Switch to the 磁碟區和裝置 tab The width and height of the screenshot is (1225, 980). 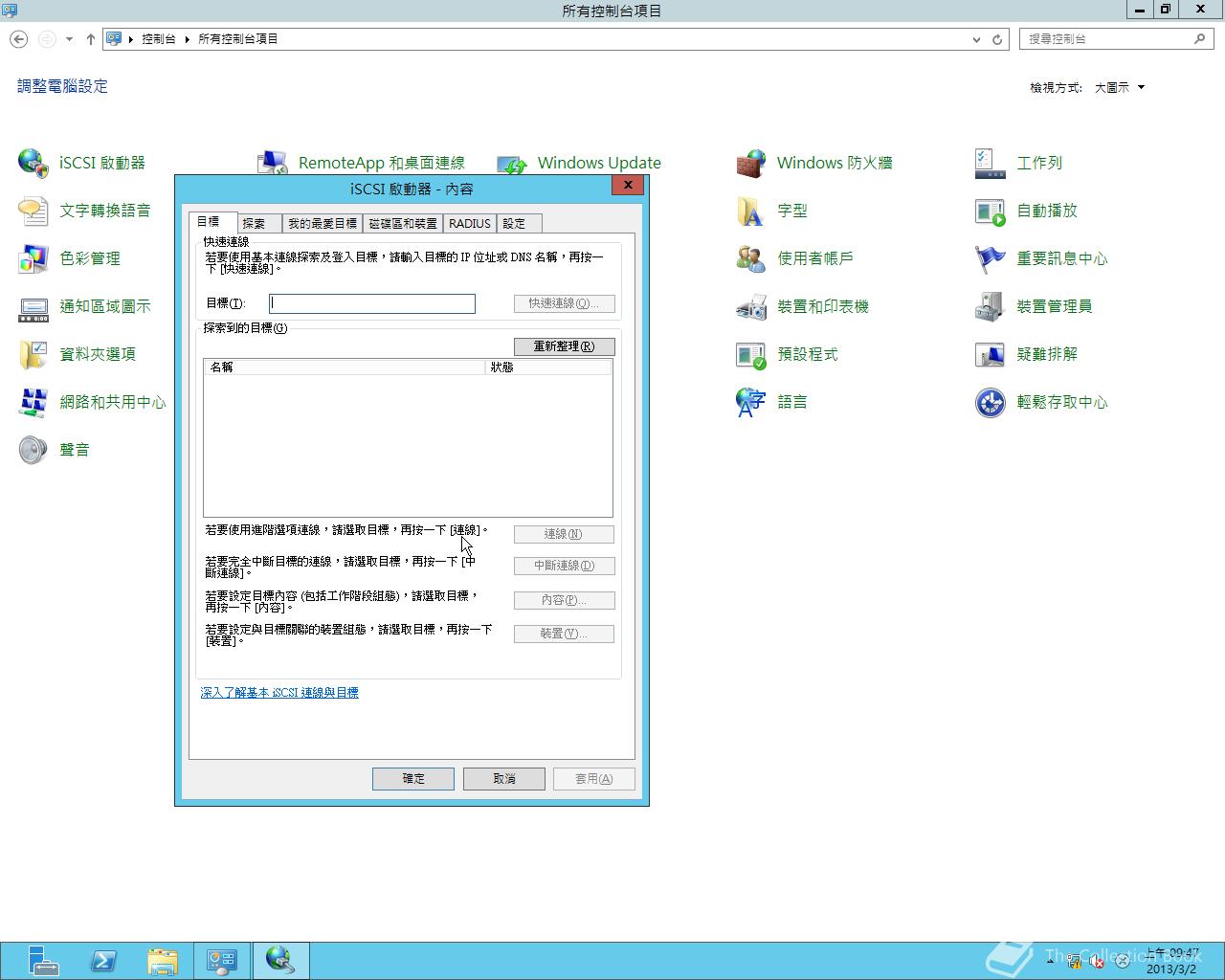pos(403,224)
